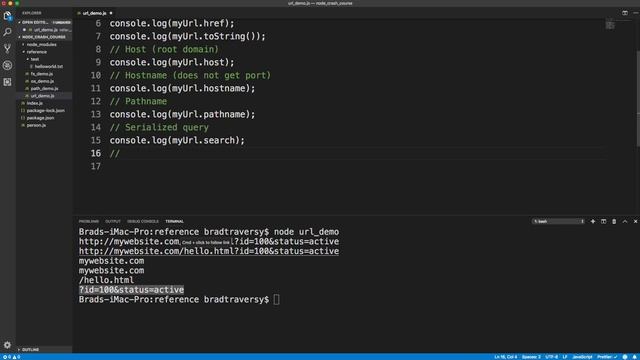Open path_demo.js in the explorer
The image size is (640, 360).
[x=44, y=89]
